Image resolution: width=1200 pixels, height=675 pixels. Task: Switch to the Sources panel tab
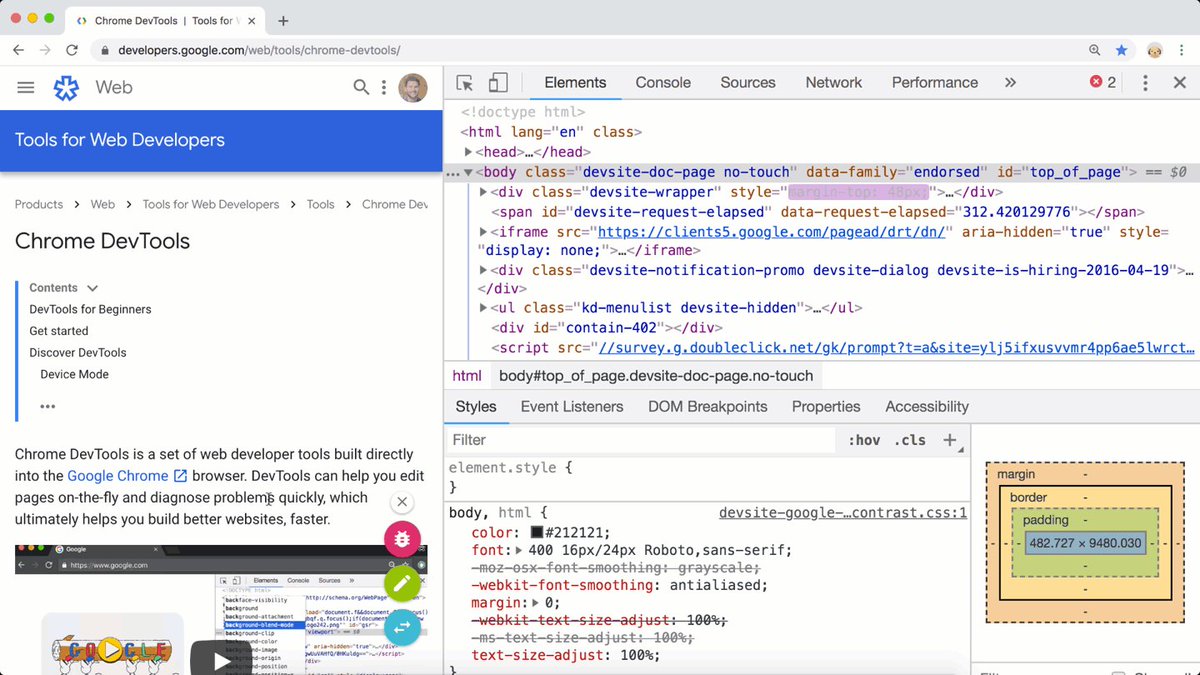pyautogui.click(x=748, y=83)
